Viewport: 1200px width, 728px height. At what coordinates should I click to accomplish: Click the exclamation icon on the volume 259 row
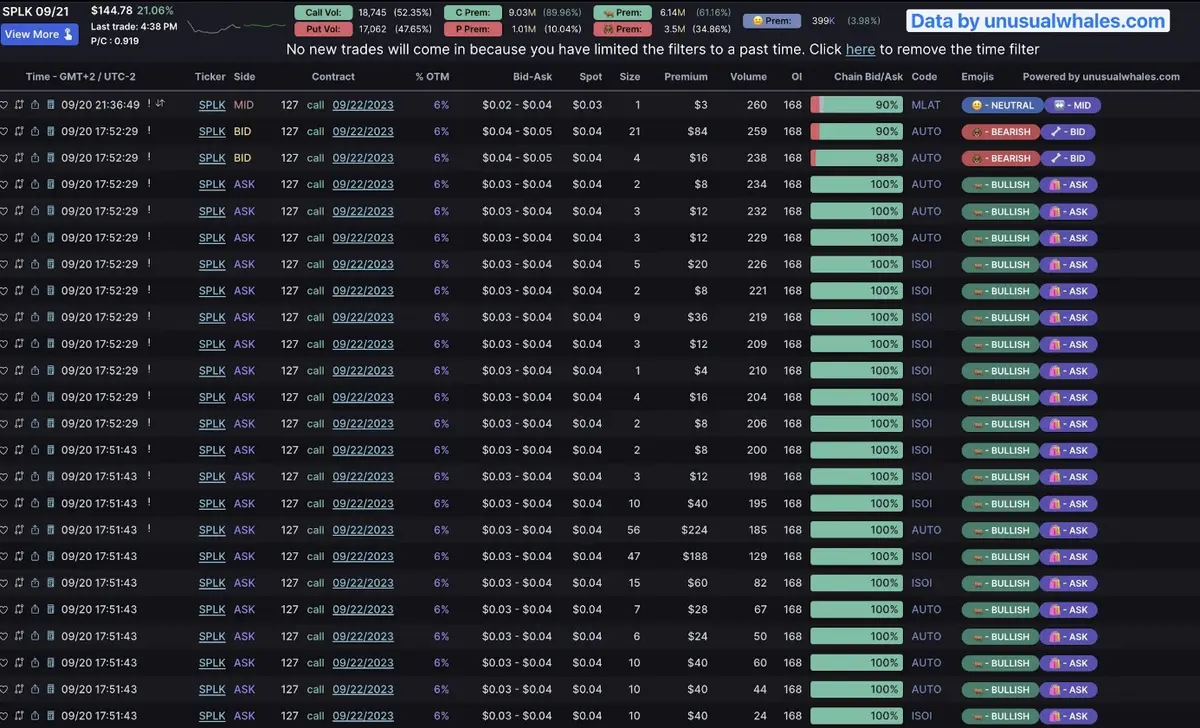click(149, 131)
